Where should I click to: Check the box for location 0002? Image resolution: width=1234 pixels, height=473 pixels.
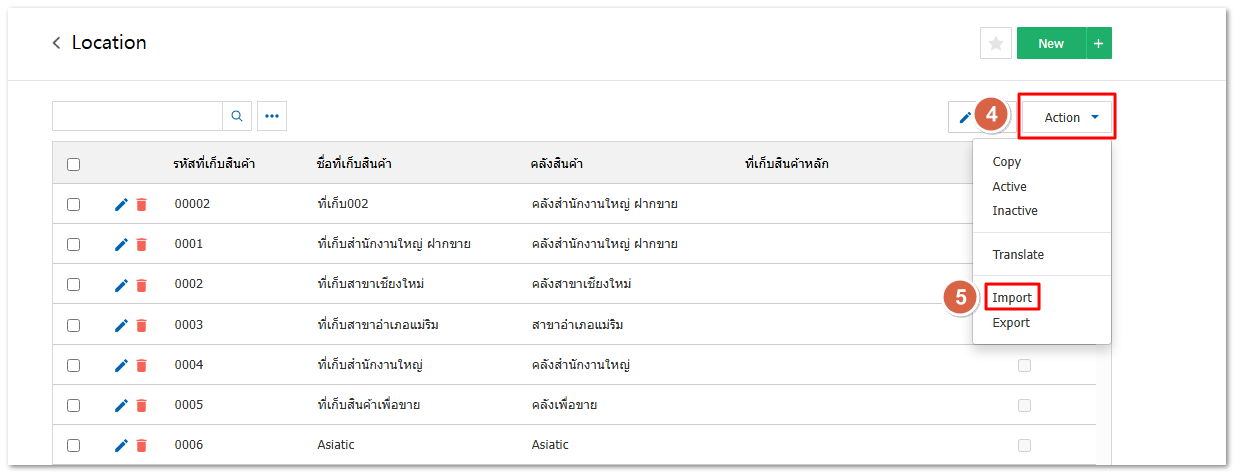[x=73, y=284]
